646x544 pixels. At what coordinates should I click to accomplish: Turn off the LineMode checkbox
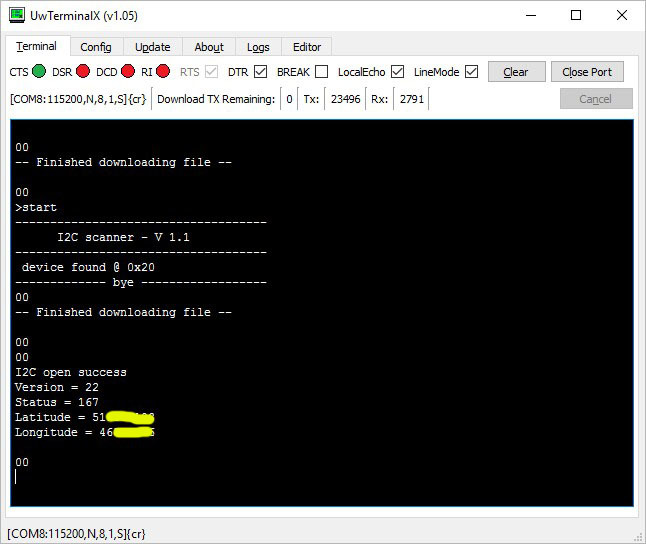point(471,72)
